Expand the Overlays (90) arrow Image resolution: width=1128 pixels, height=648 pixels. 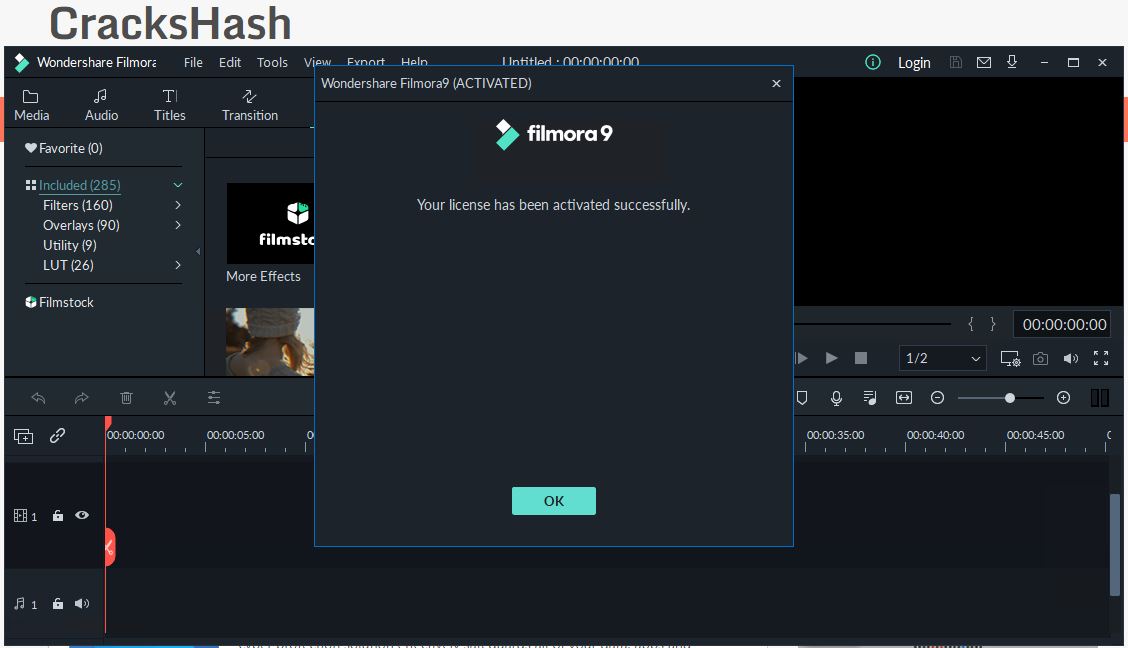tap(178, 225)
